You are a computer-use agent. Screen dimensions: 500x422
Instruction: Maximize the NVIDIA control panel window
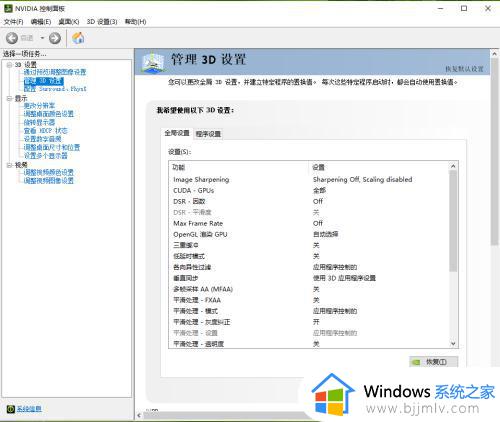pyautogui.click(x=464, y=9)
